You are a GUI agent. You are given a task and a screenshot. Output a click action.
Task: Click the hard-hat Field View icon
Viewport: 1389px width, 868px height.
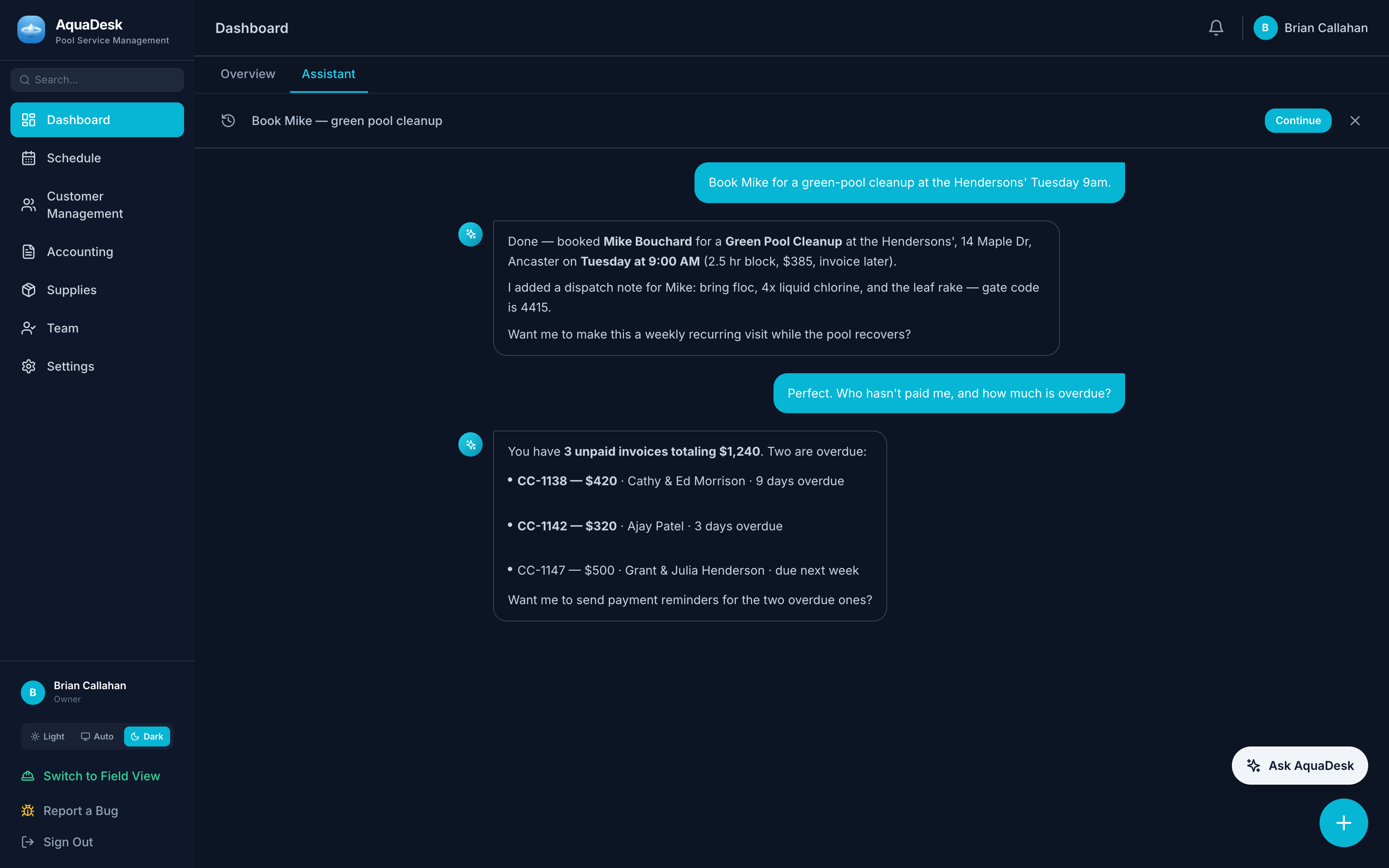pos(27,776)
